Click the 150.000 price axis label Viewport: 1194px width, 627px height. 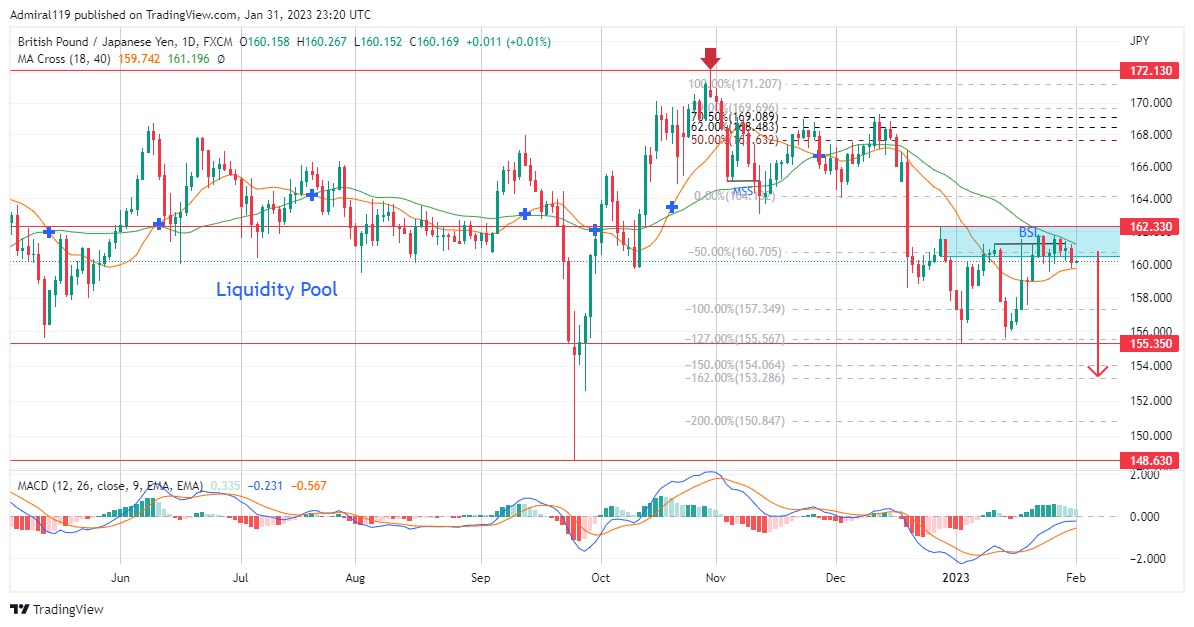(1151, 437)
